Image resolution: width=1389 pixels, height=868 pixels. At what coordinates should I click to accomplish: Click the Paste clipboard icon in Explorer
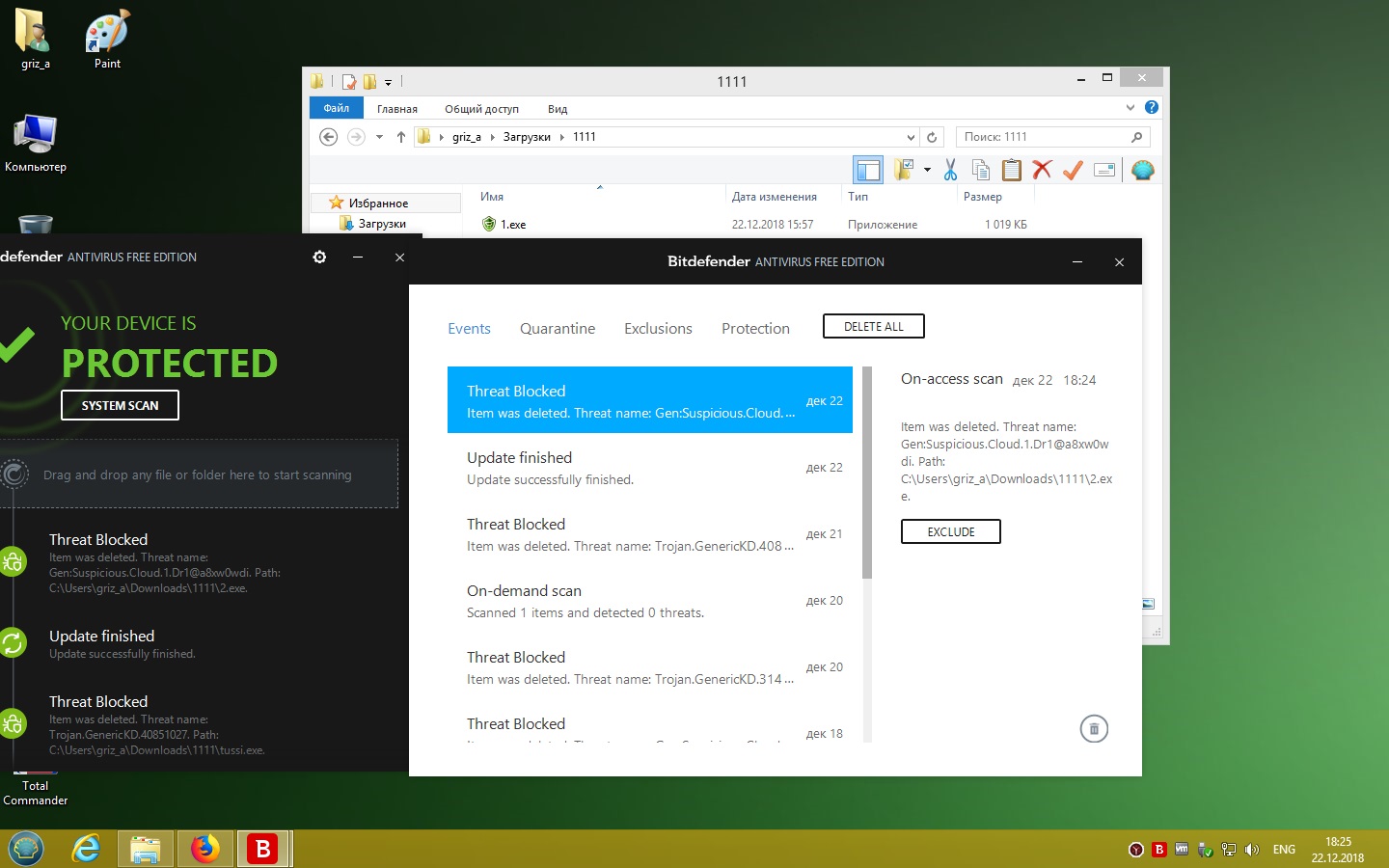pyautogui.click(x=1011, y=170)
